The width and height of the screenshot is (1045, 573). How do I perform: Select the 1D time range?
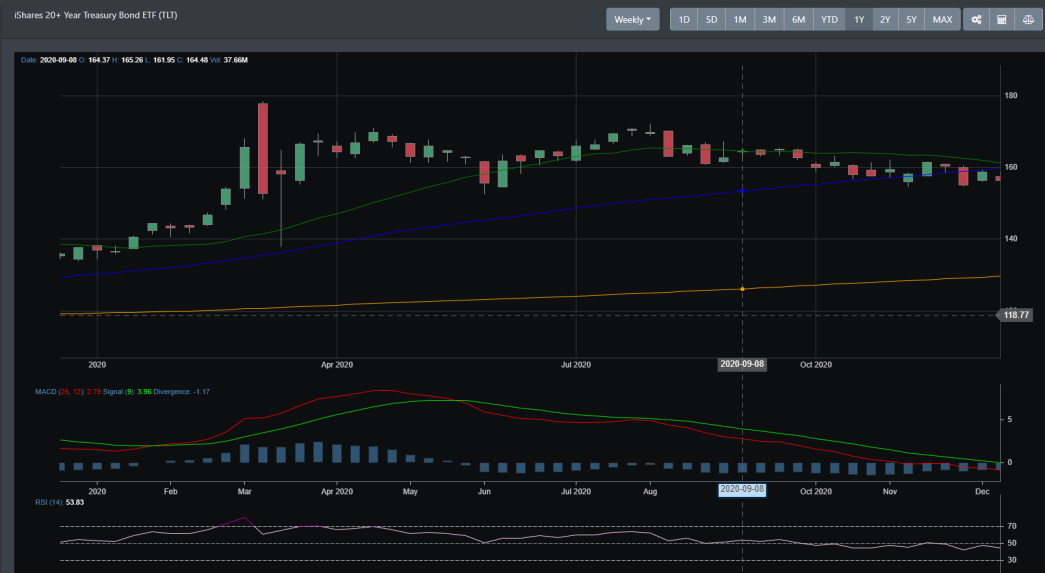pyautogui.click(x=684, y=19)
